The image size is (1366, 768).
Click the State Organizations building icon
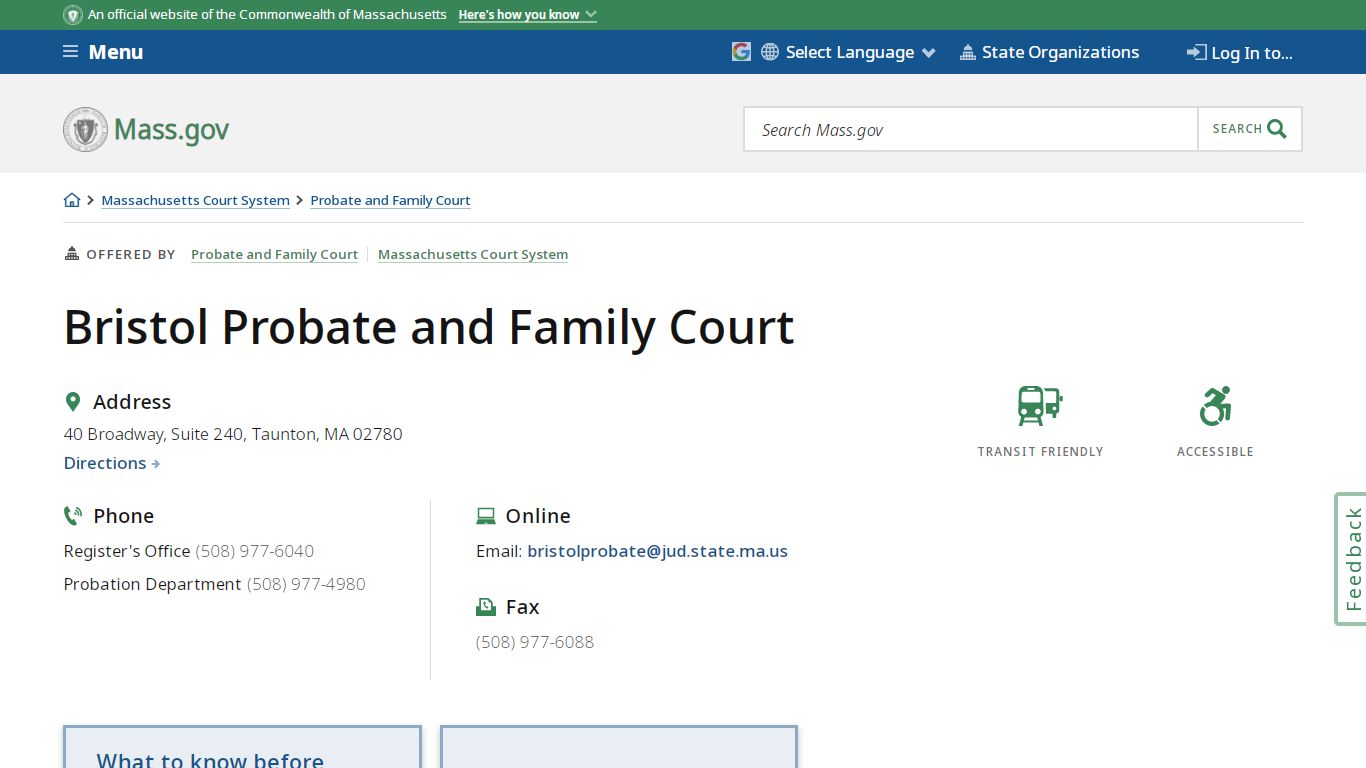point(967,52)
